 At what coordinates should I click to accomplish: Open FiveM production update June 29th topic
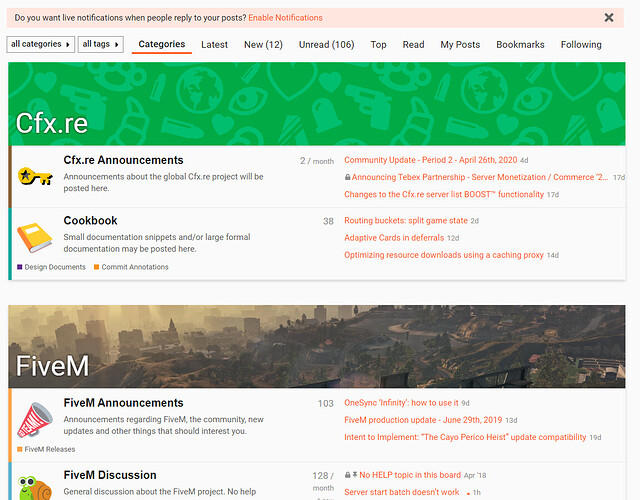tap(423, 420)
